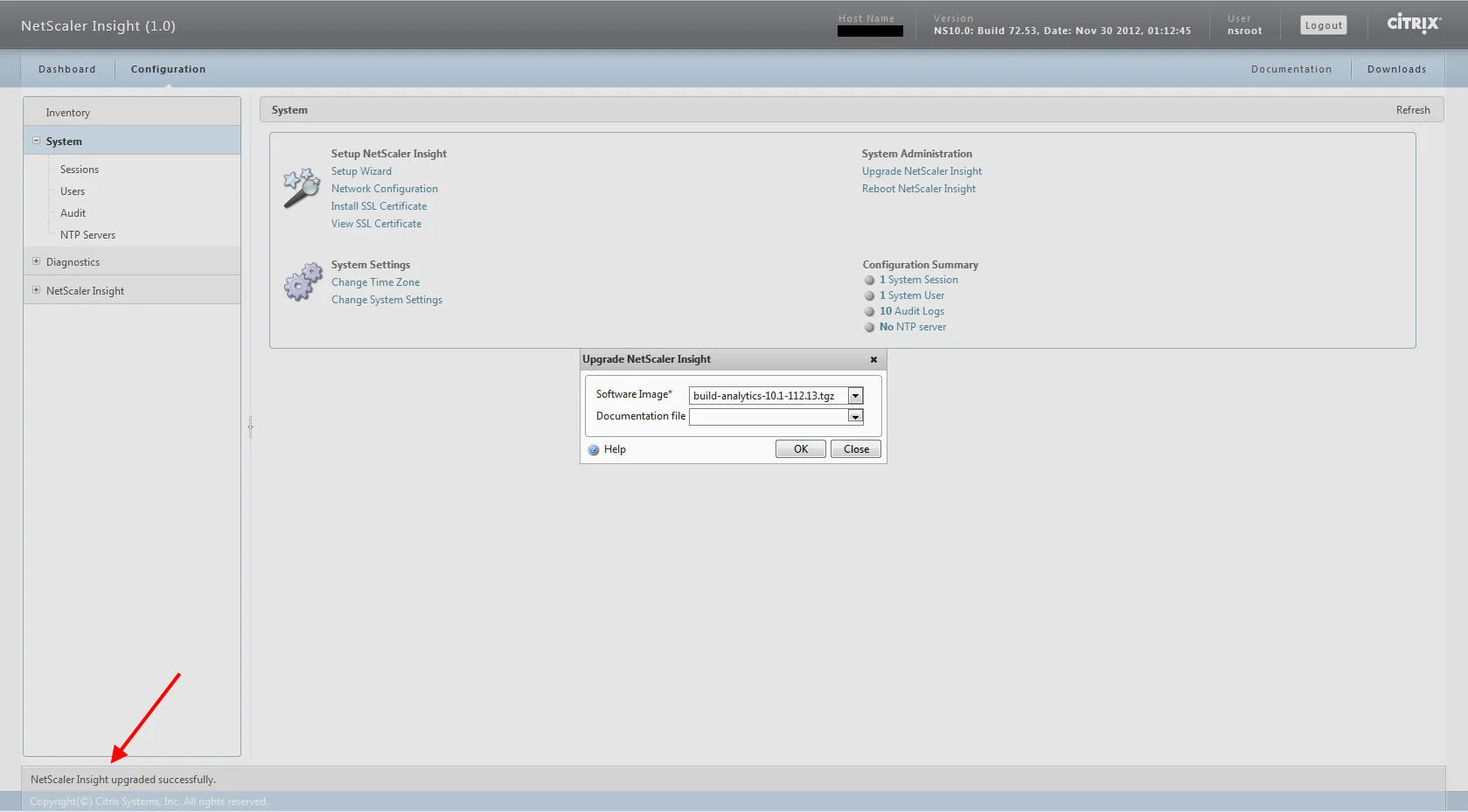The height and width of the screenshot is (812, 1468).
Task: Open the 1 System User link
Action: pos(912,295)
